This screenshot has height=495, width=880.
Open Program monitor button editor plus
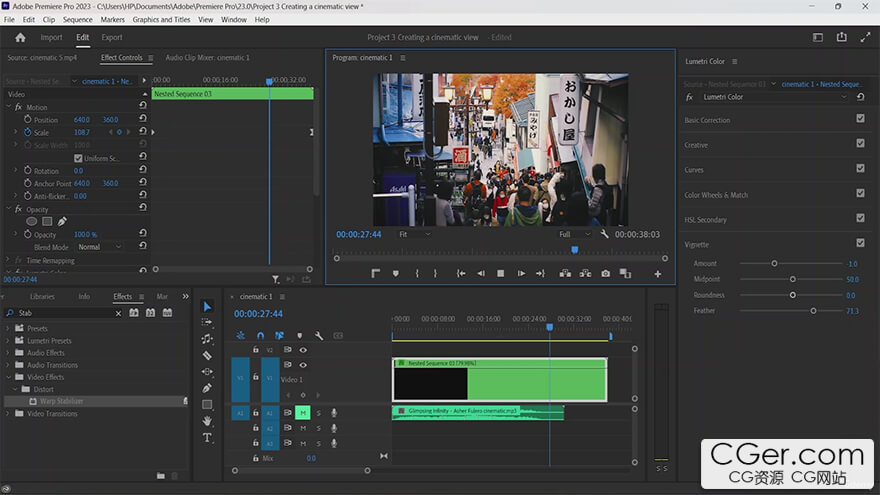(657, 274)
